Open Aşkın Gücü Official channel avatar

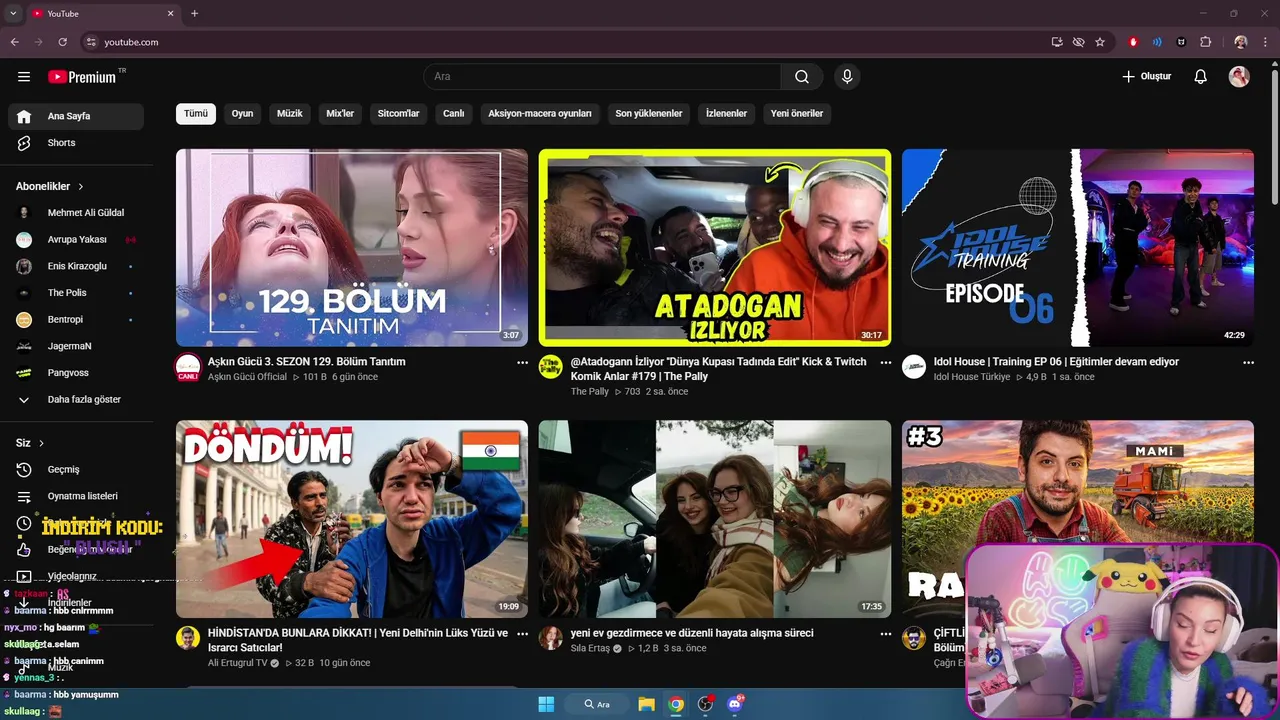click(188, 367)
